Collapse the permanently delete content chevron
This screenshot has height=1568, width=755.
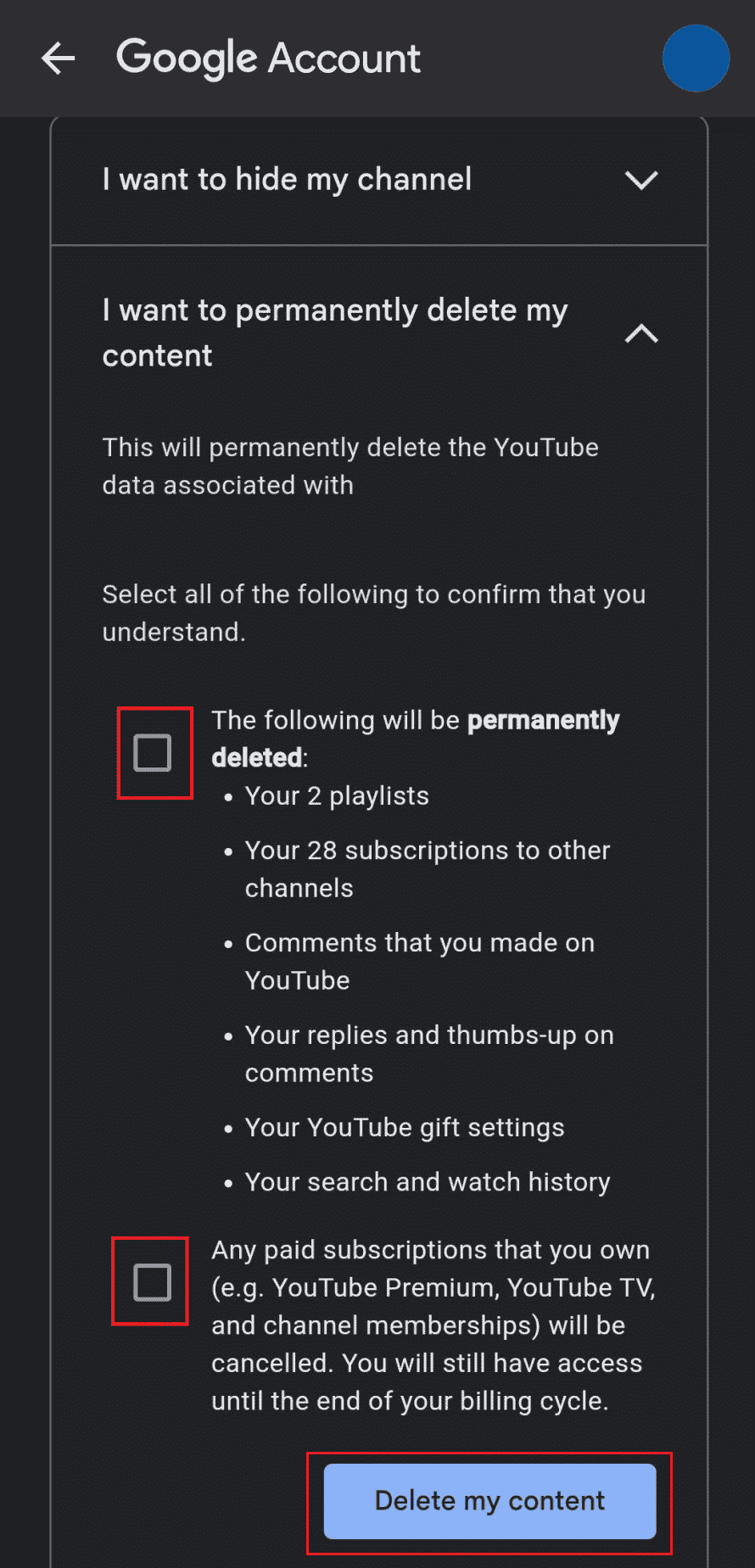[x=641, y=333]
